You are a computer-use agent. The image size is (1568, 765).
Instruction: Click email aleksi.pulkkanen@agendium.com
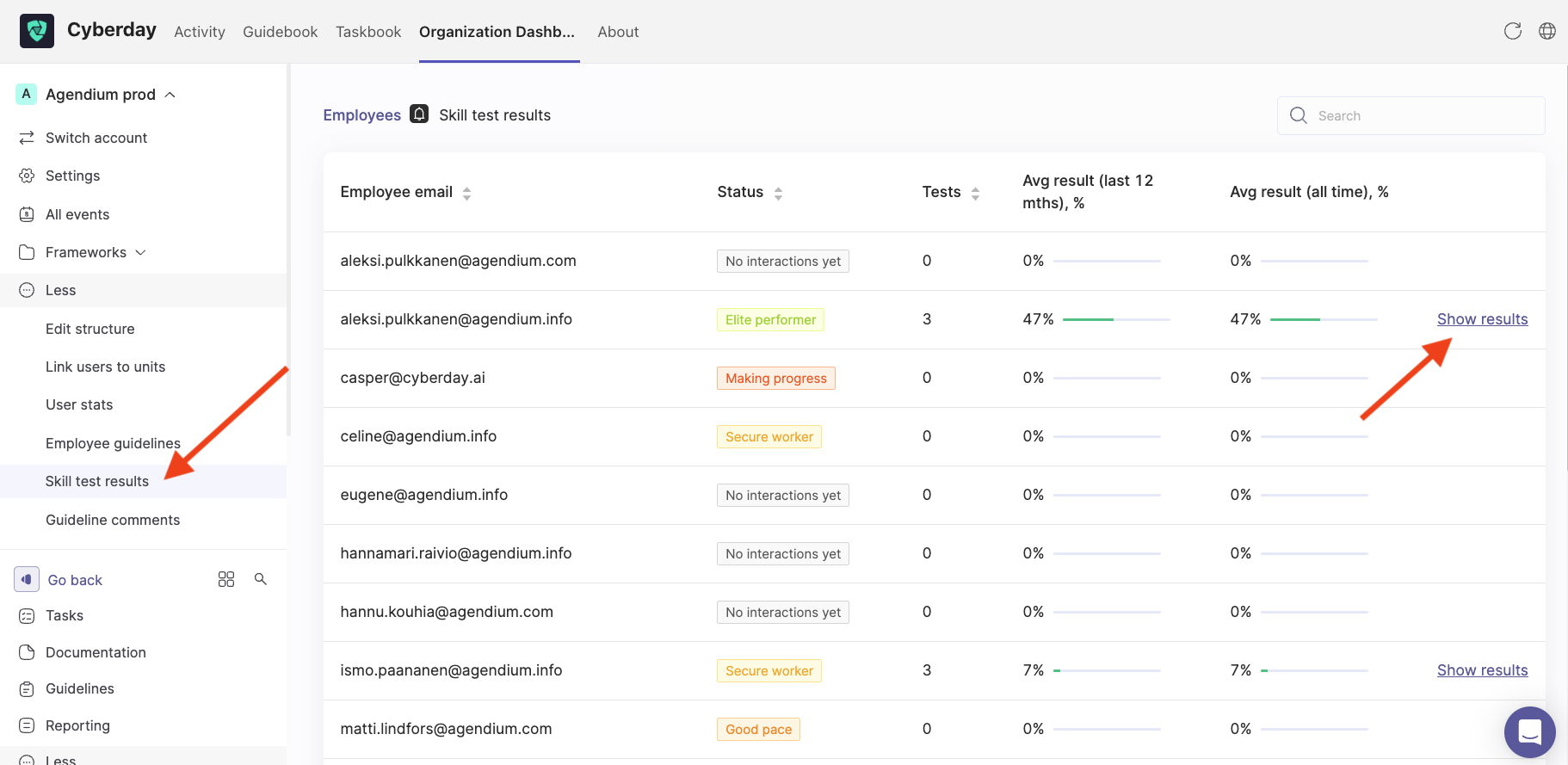[x=459, y=261]
